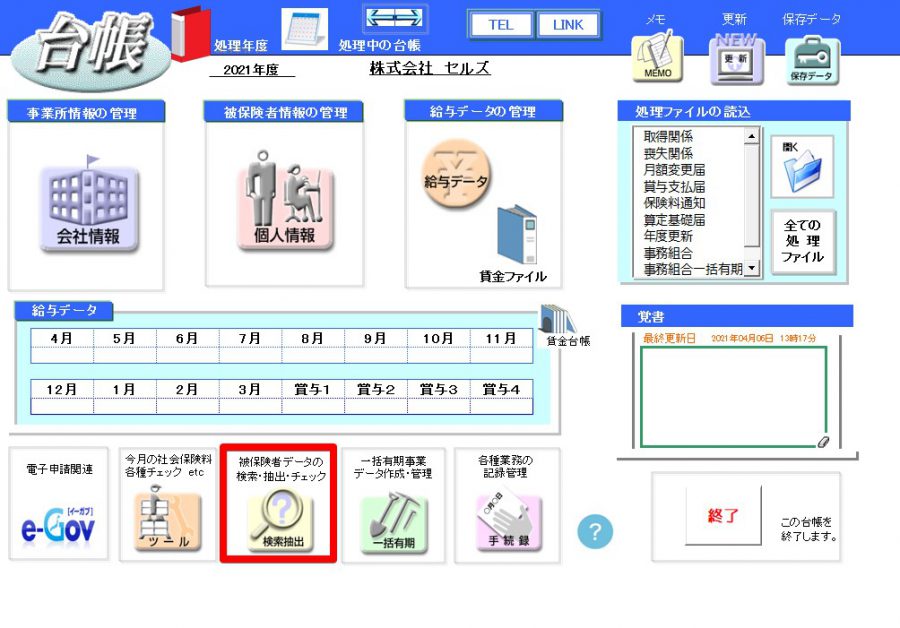Screen dimensions: 900x628
Task: Click the calendar icon for 処理年度
Action: [305, 29]
